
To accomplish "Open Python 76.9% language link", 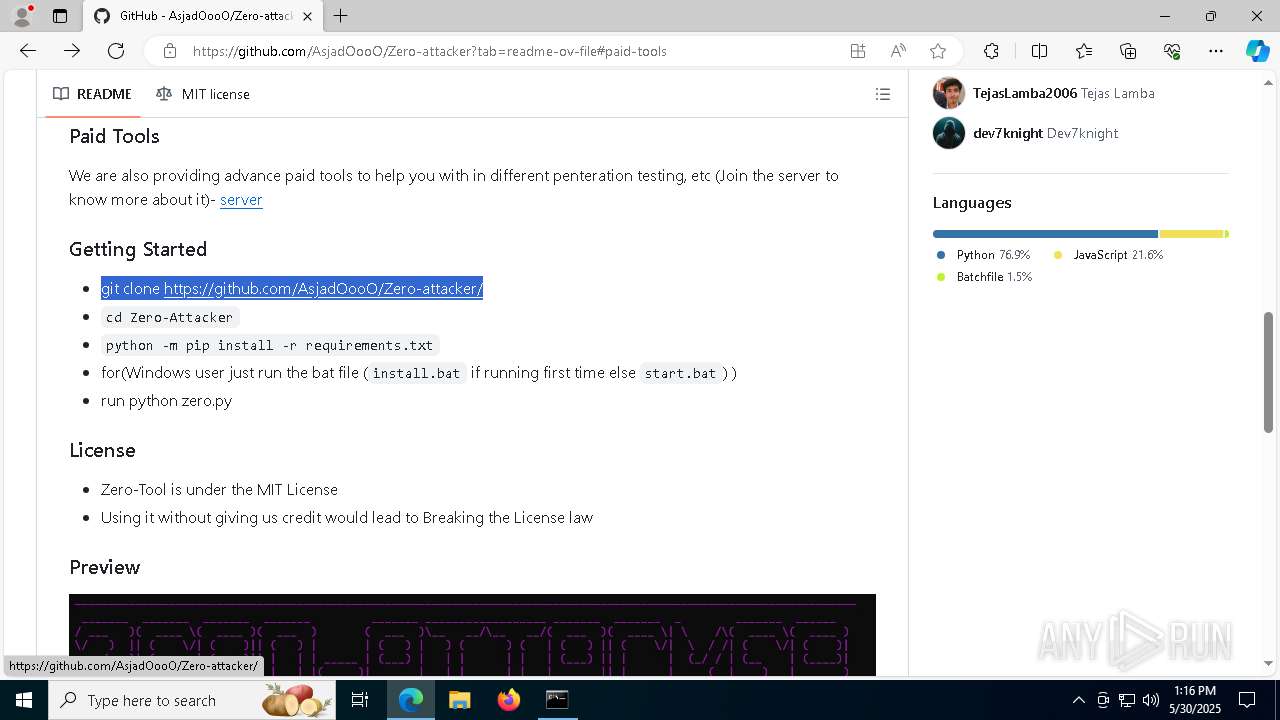I will click(984, 255).
